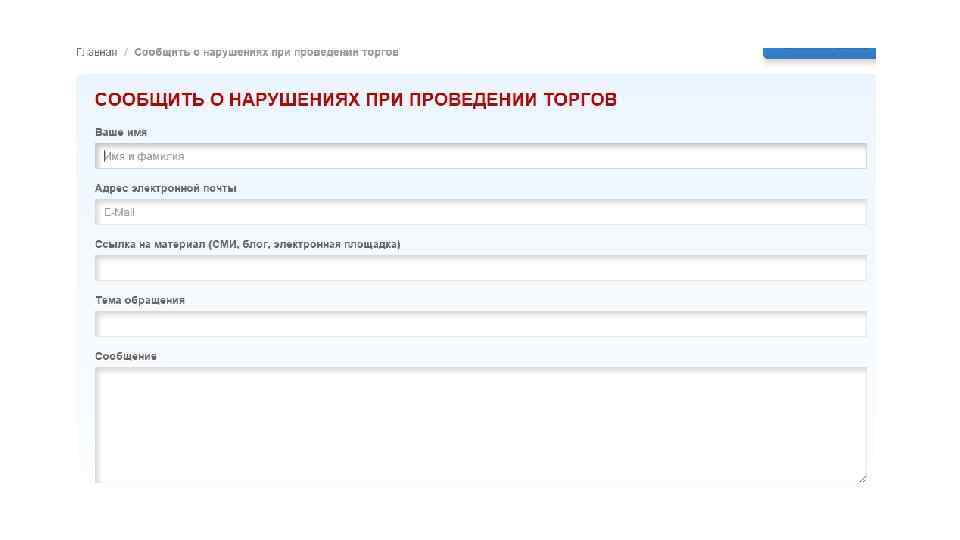Viewport: 960px width, 540px height.
Task: Click the blue button at top right
Action: tap(819, 53)
